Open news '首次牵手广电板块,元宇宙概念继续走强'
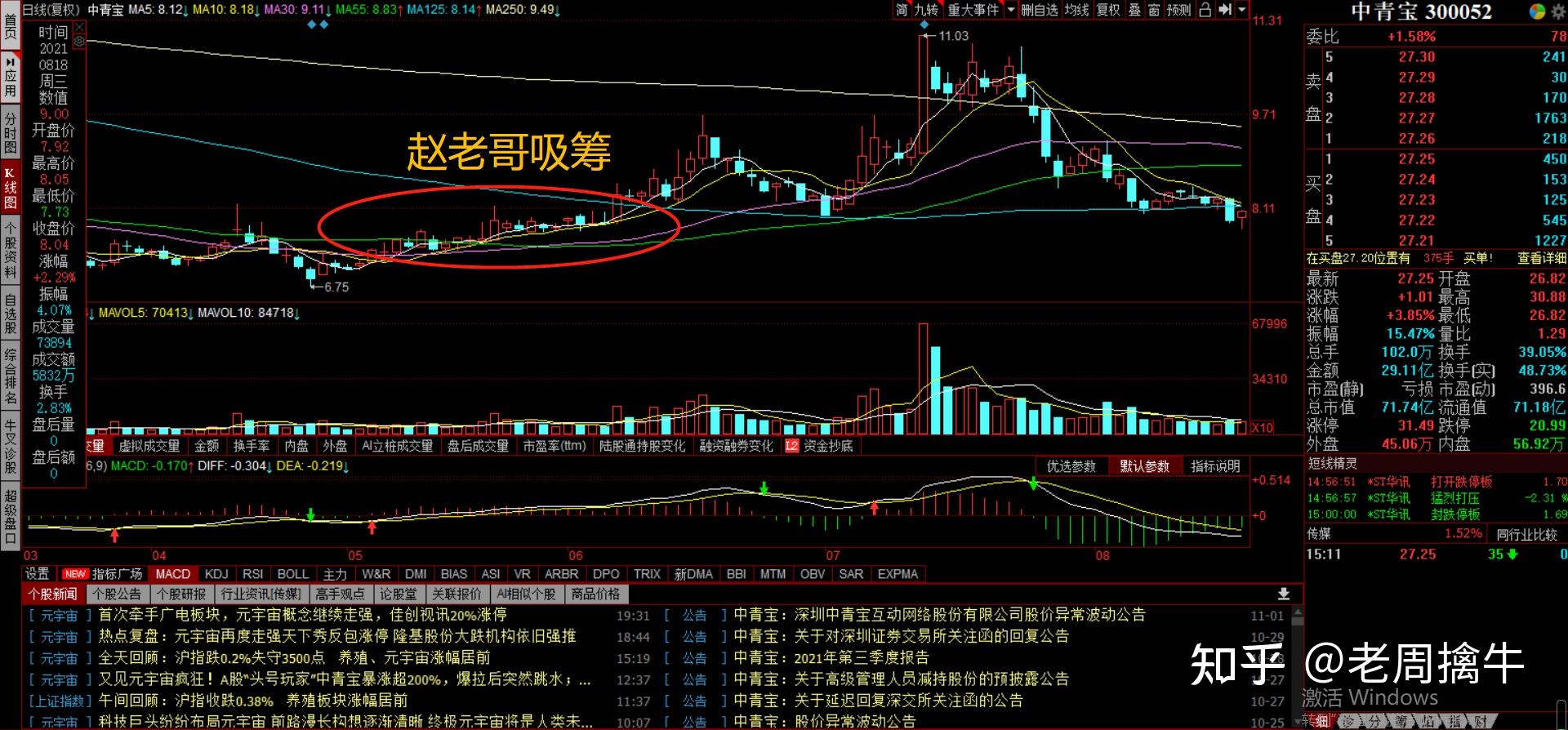Viewport: 1568px width, 730px height. [302, 615]
